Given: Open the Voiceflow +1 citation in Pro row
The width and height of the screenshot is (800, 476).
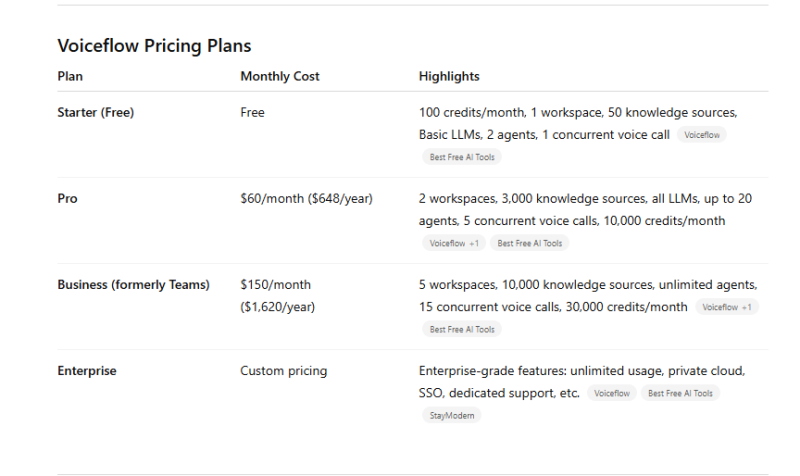Looking at the screenshot, I should click(x=454, y=243).
